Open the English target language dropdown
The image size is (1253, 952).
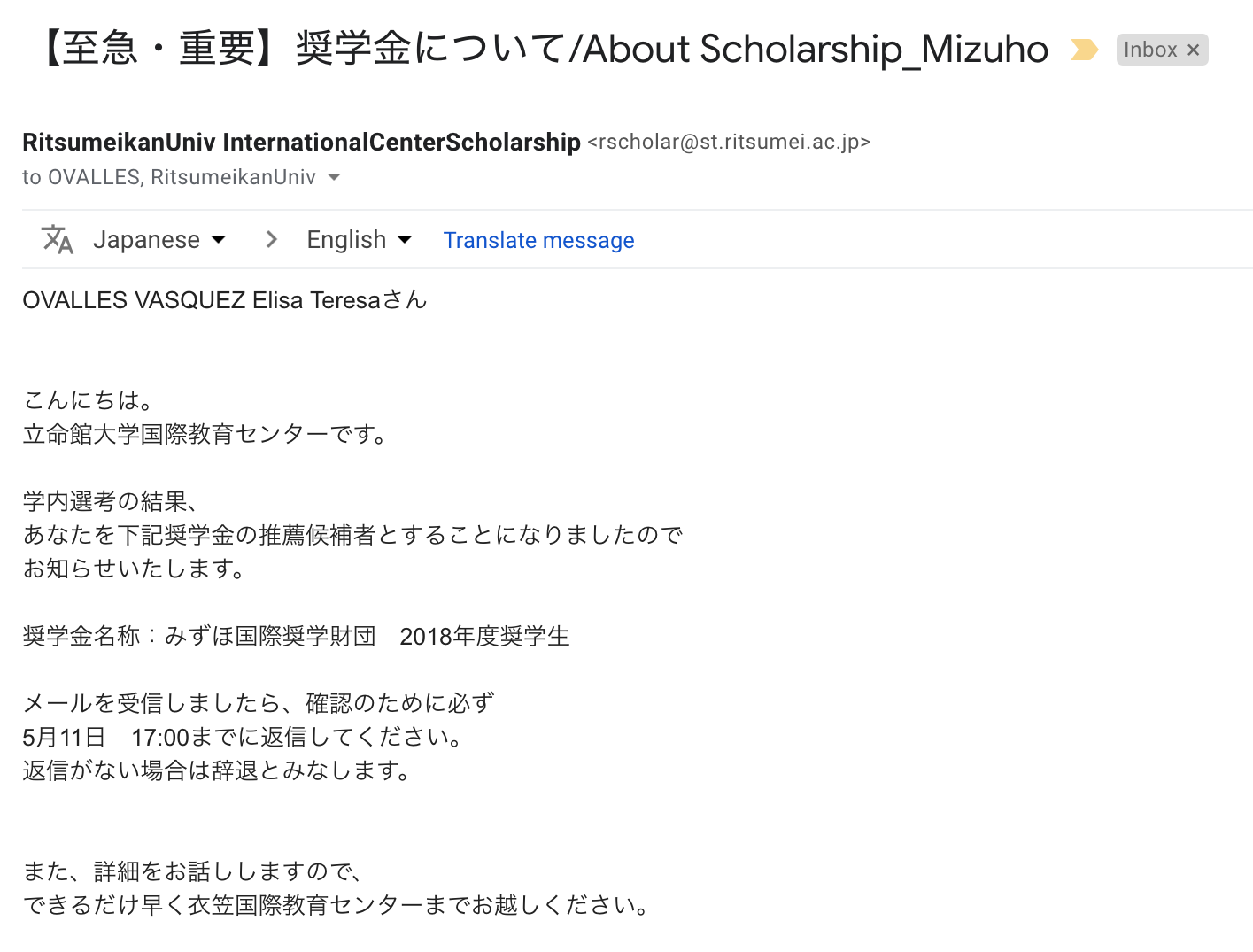[359, 240]
